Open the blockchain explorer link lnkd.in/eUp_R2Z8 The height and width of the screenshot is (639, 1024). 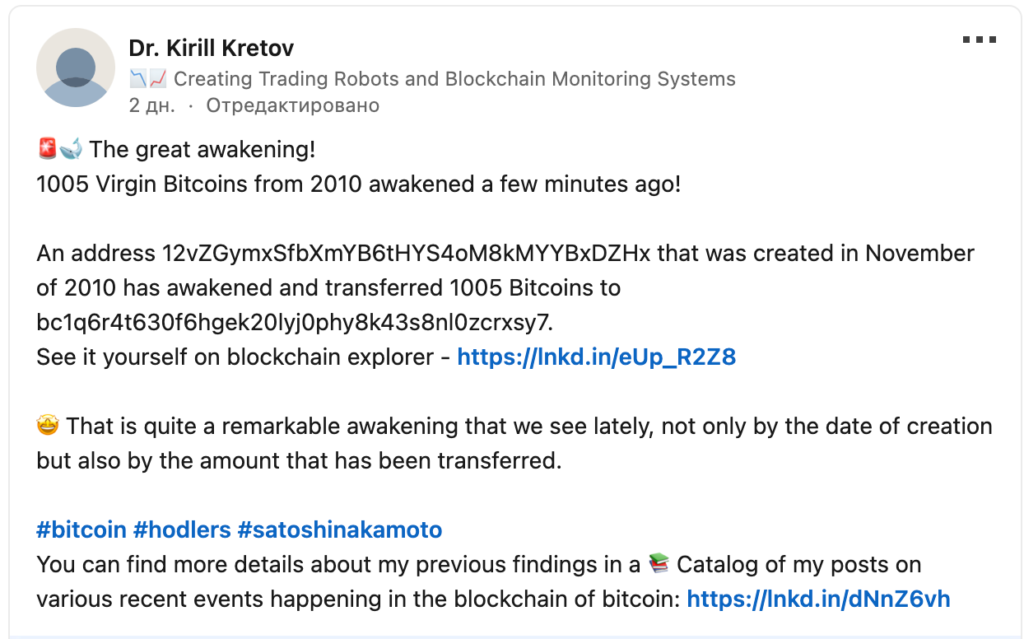[x=596, y=357]
